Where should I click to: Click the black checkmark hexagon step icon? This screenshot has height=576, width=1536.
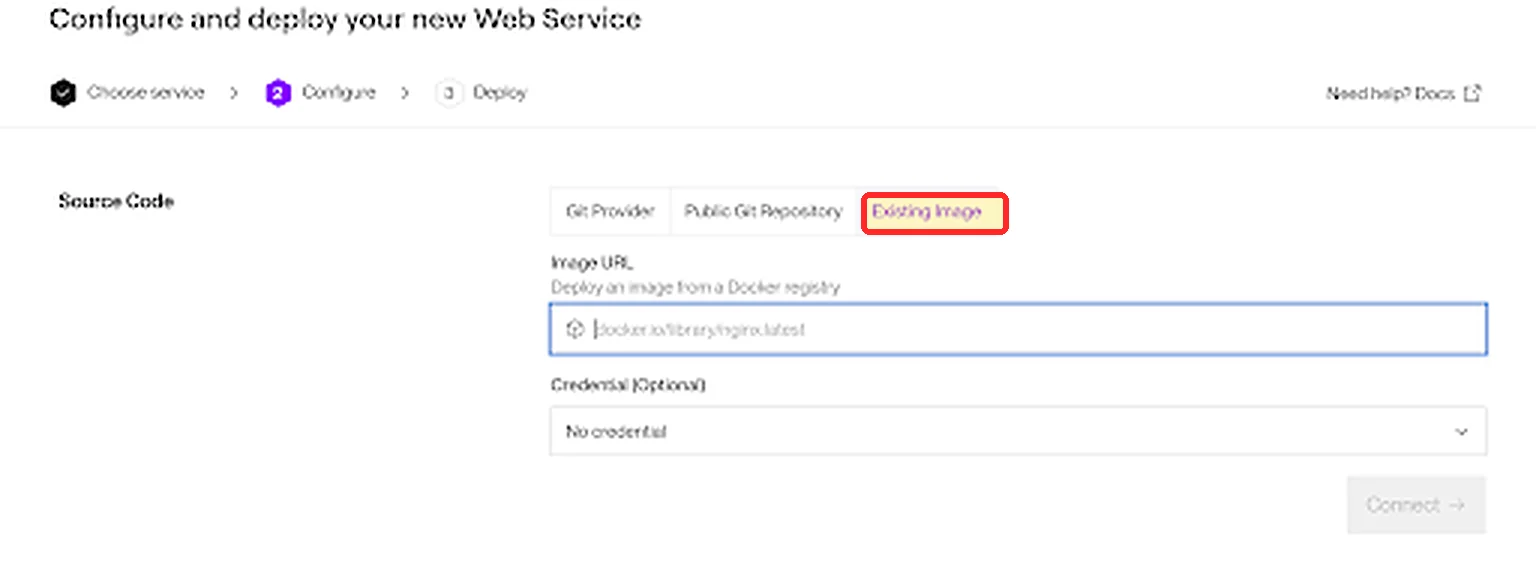click(63, 94)
